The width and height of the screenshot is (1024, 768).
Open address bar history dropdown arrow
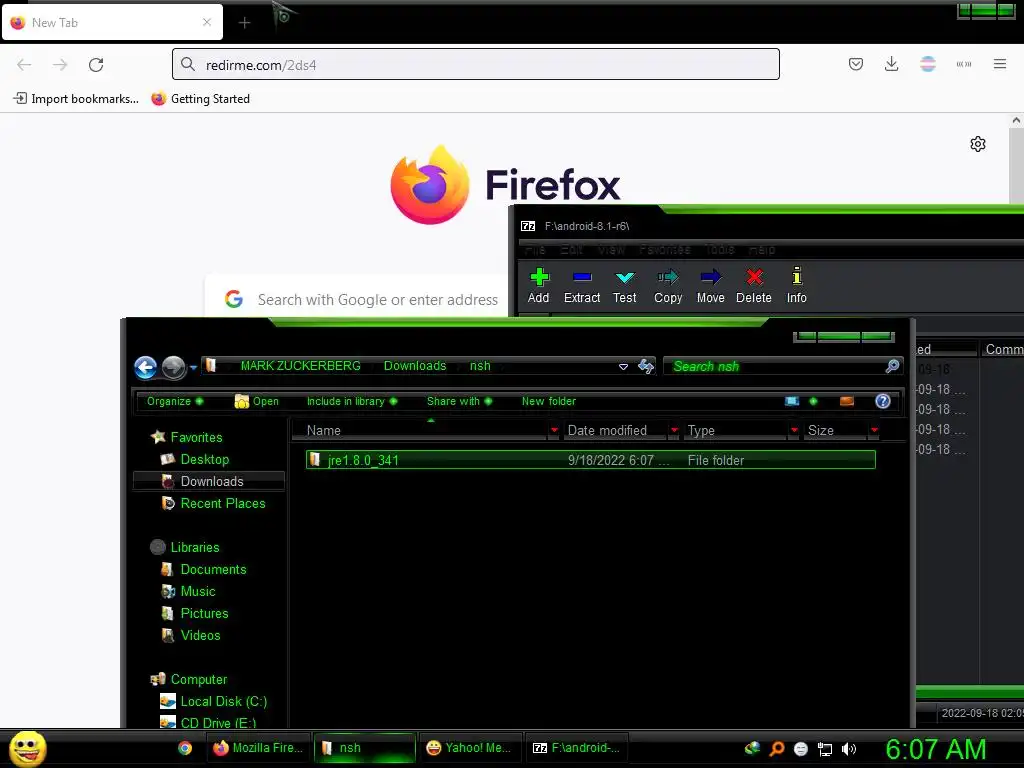tap(624, 366)
